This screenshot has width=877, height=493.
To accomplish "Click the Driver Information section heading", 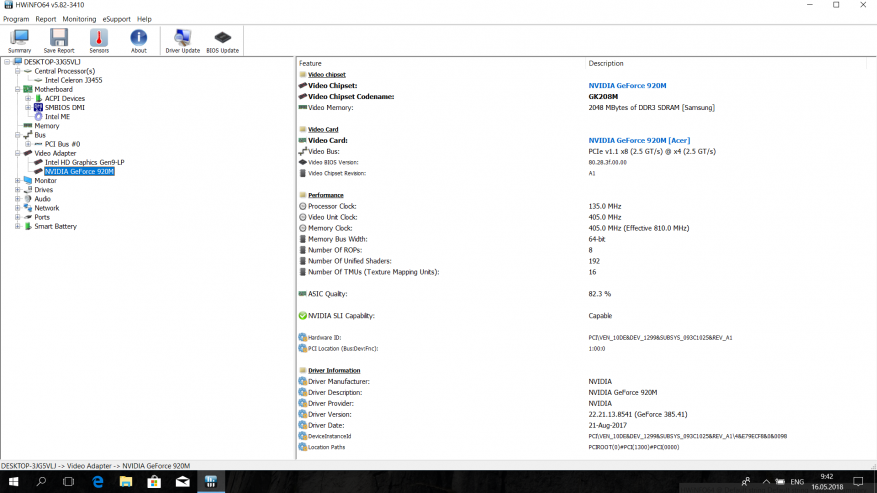I will tap(334, 370).
